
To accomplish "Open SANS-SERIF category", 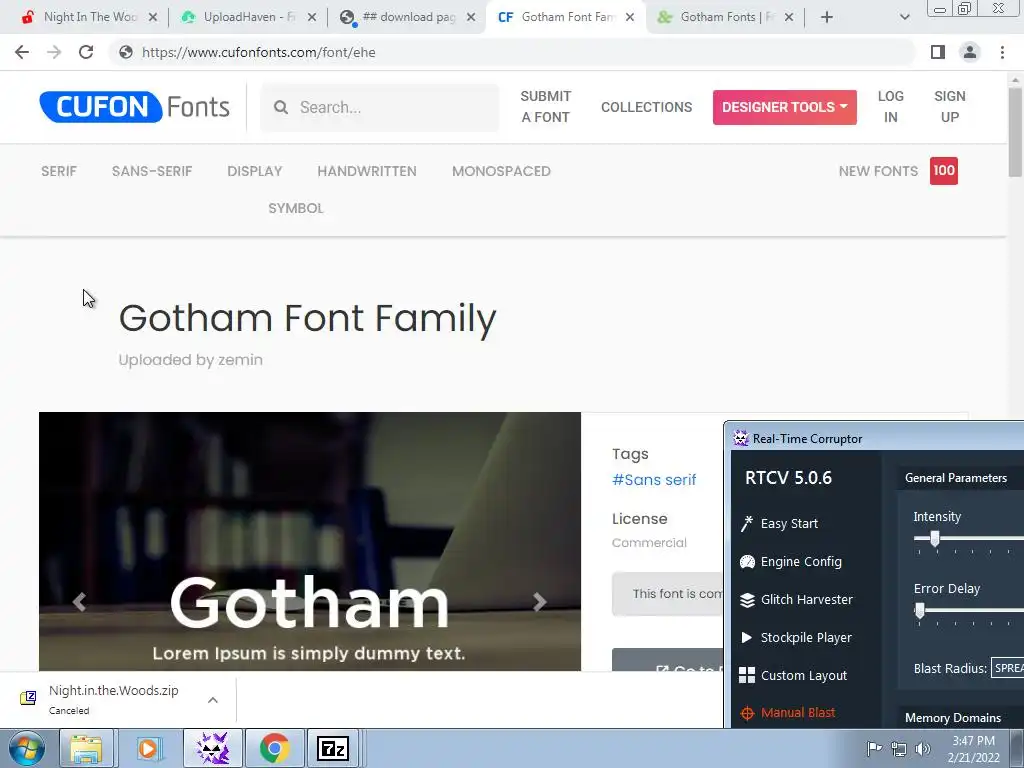I will coord(152,171).
